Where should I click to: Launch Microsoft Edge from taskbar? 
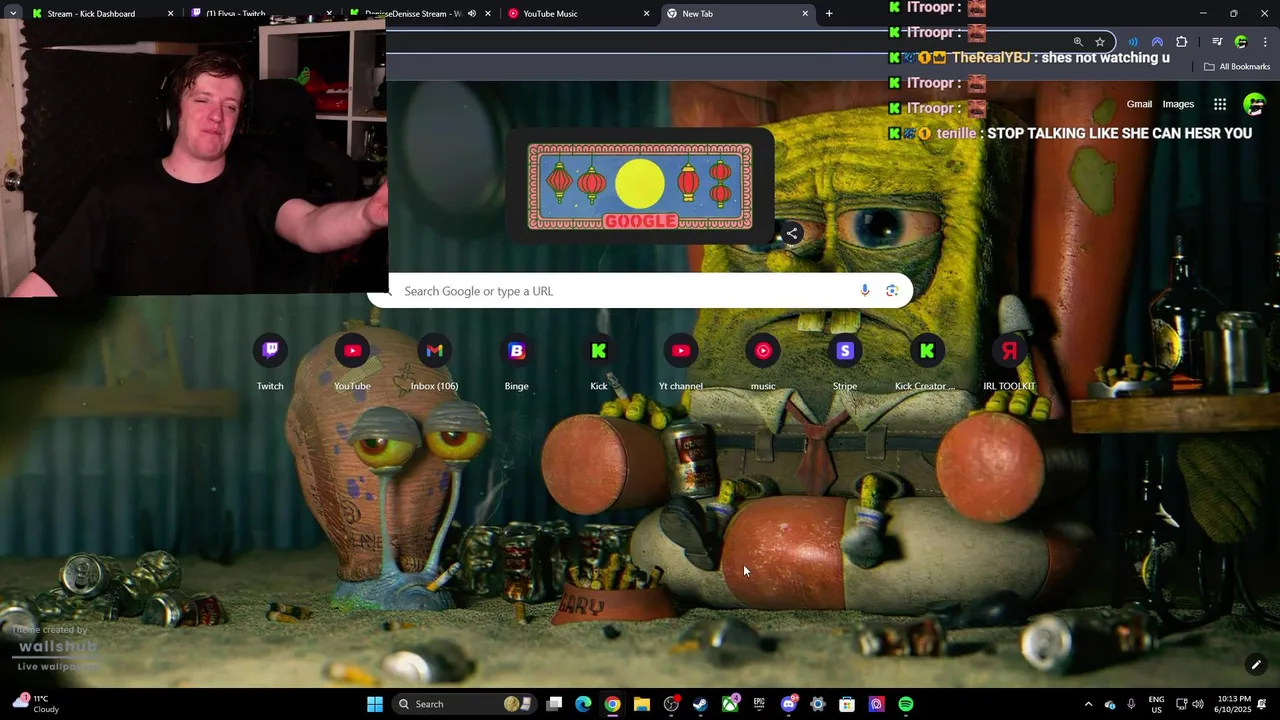583,704
